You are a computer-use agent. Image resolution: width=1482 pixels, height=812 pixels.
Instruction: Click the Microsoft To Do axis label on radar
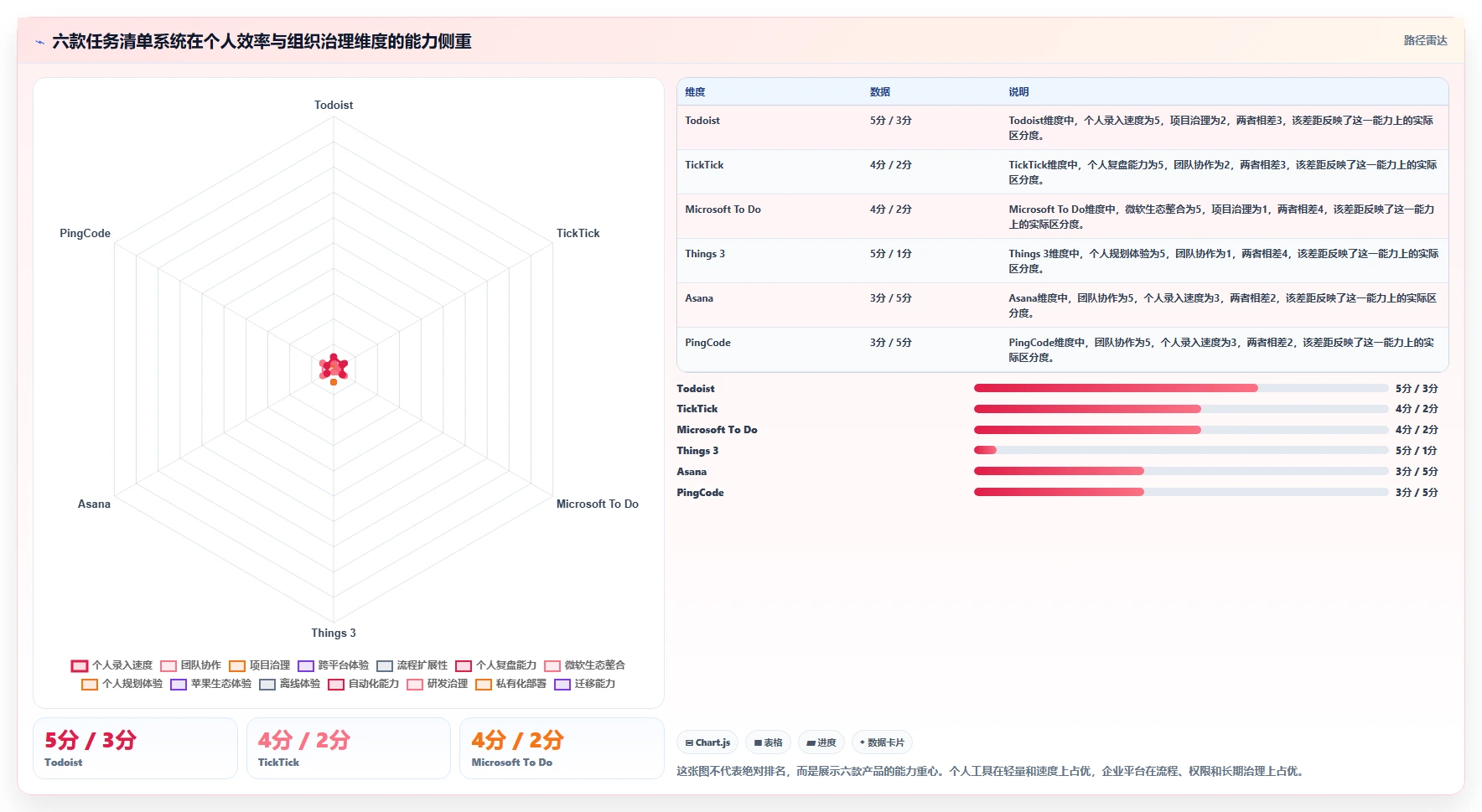point(598,504)
